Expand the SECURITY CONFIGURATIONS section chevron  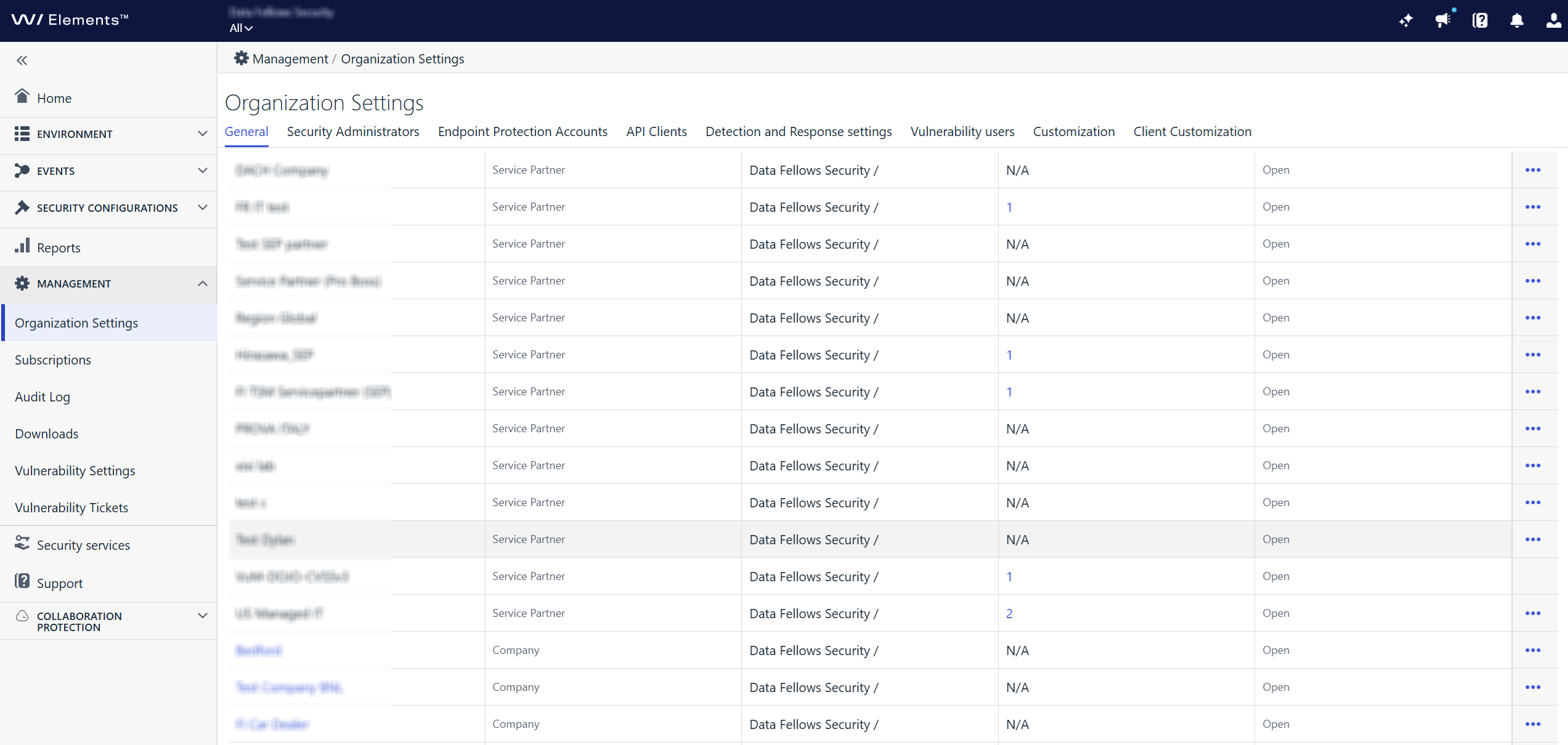point(202,207)
